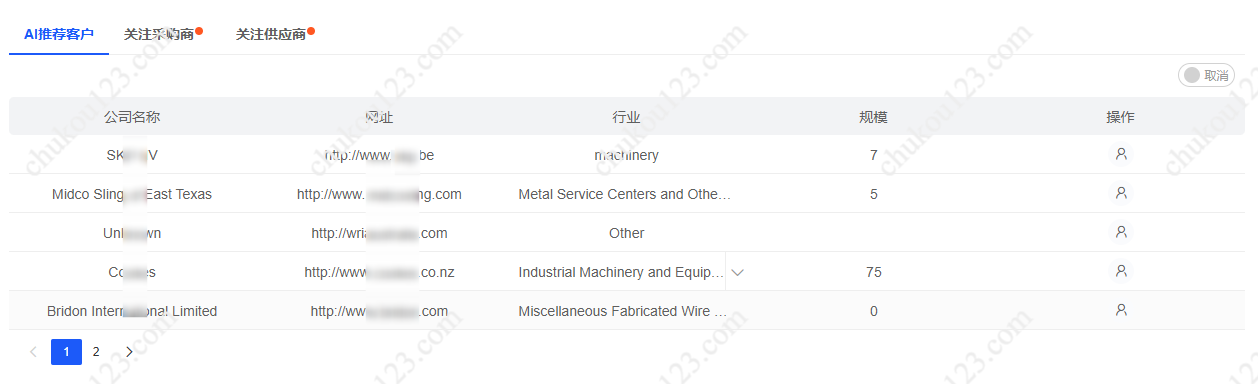Select page 1 button
Screen dimensions: 1258x384
coord(66,352)
